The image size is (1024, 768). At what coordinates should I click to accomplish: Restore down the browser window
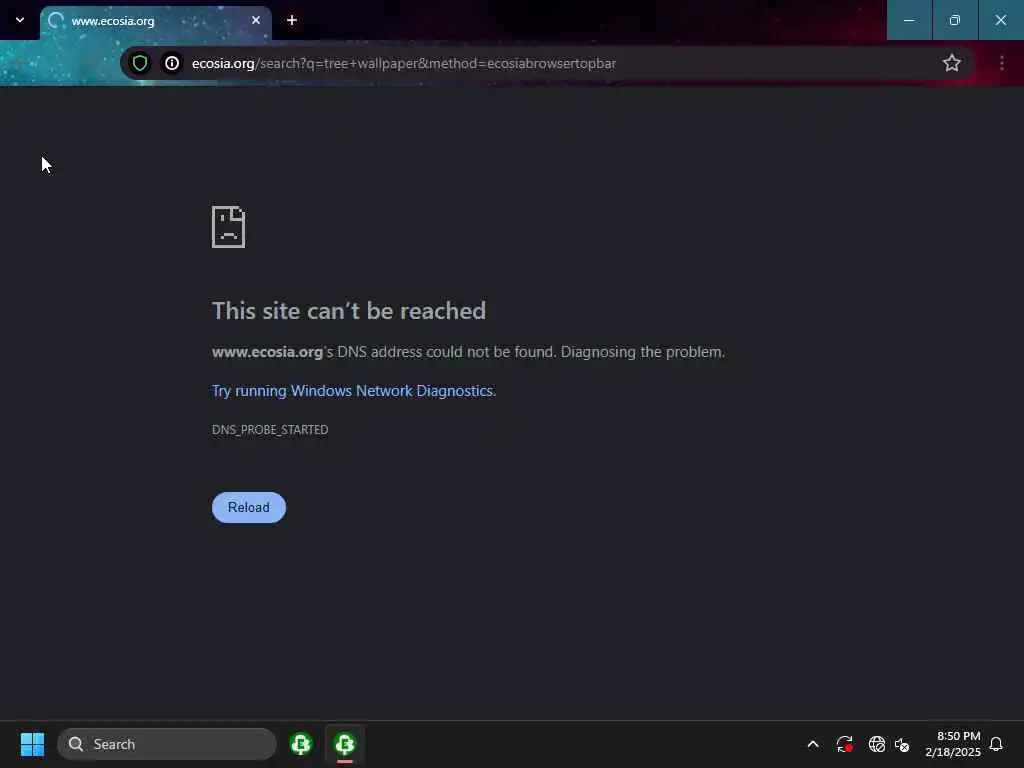(955, 20)
